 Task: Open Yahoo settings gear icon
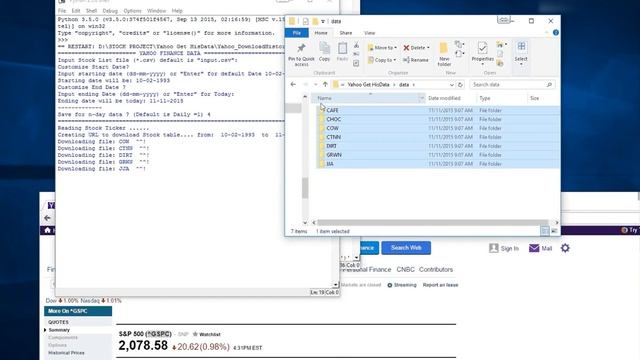click(x=565, y=248)
